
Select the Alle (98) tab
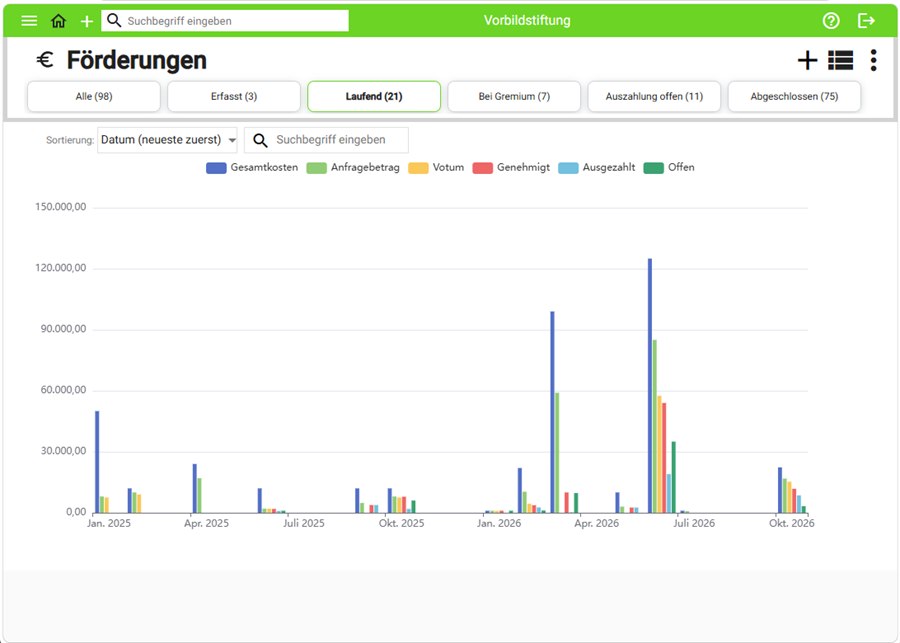(x=94, y=96)
